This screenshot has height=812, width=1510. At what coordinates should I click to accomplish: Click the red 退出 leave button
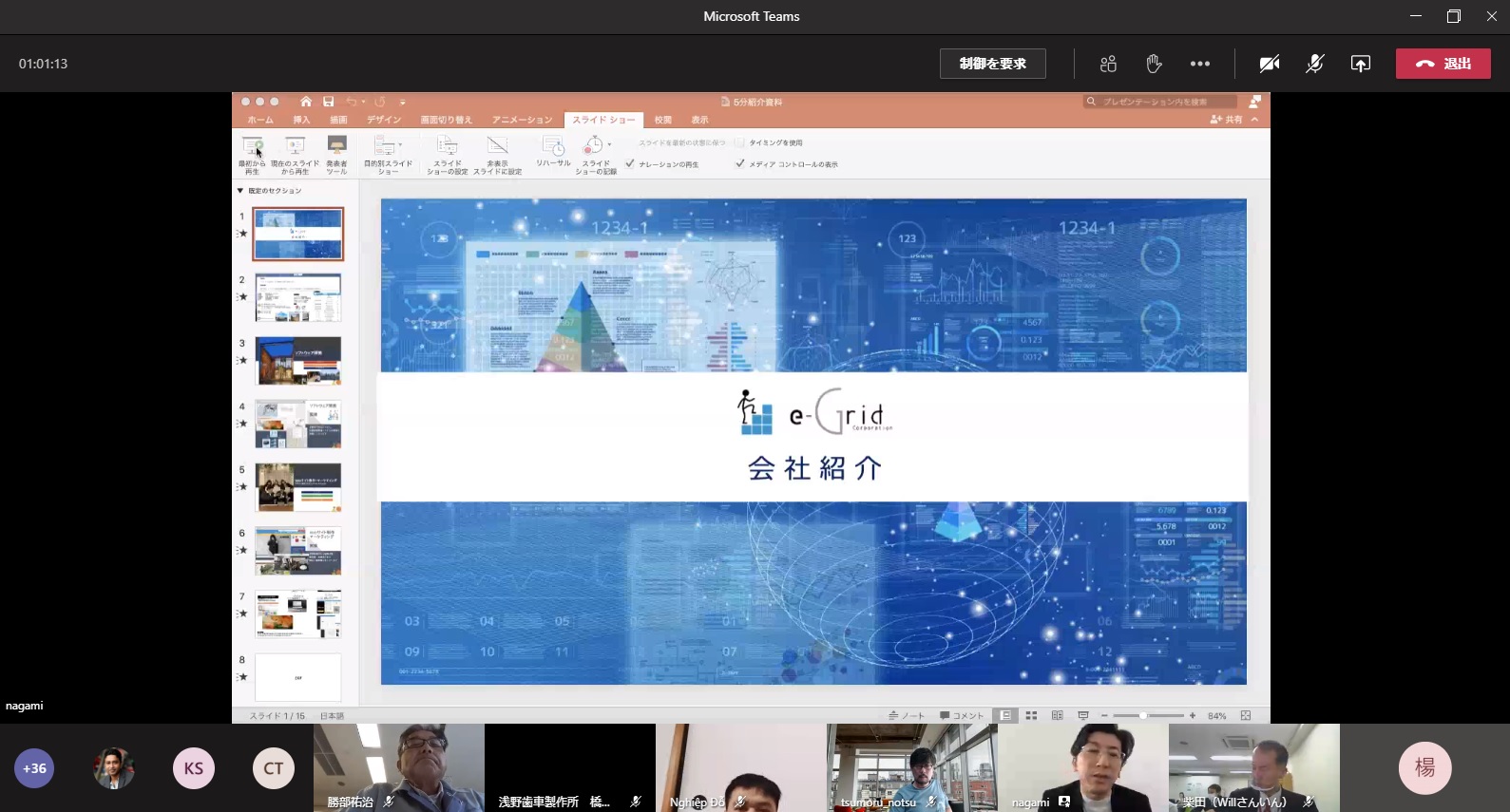[1443, 64]
